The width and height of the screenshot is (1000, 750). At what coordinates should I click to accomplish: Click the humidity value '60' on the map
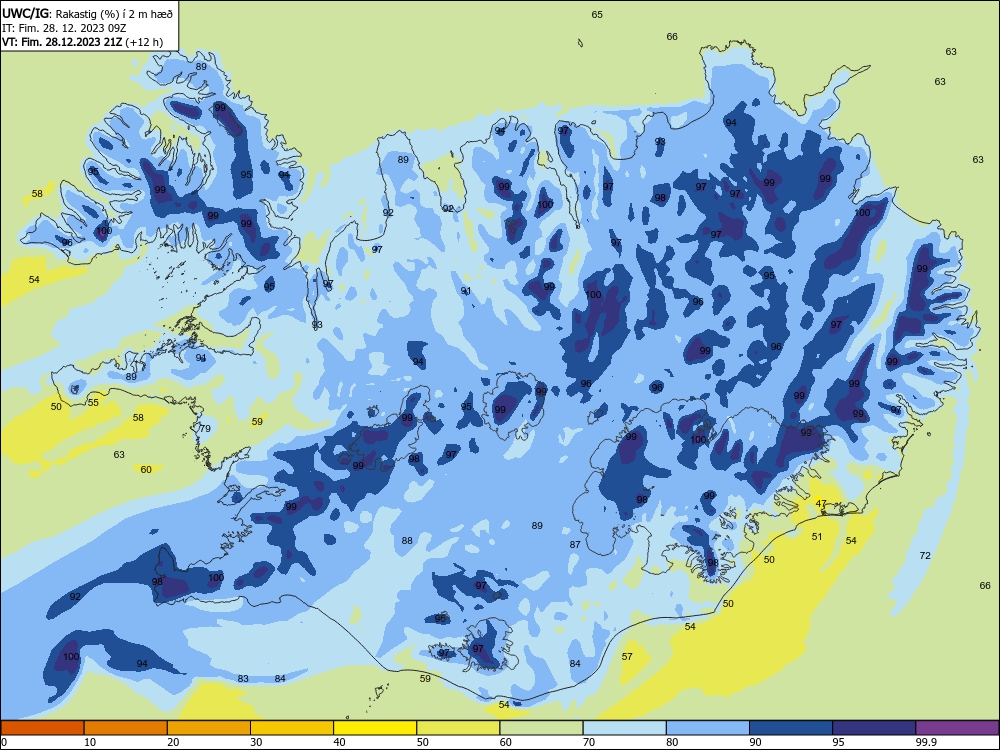(x=146, y=469)
